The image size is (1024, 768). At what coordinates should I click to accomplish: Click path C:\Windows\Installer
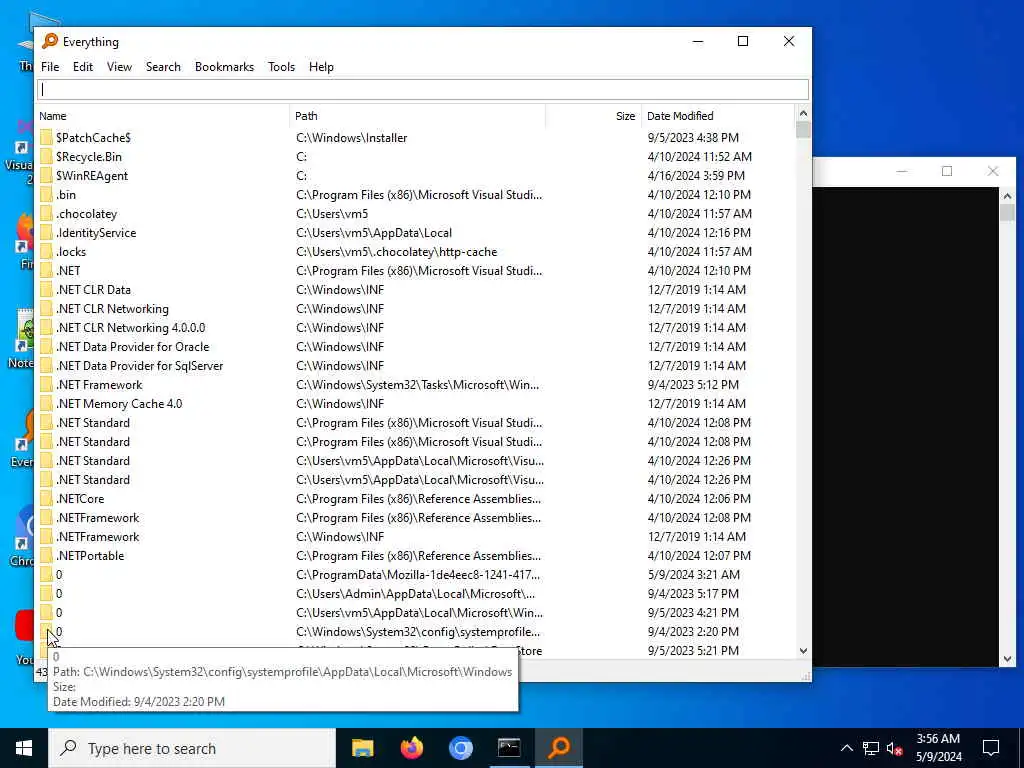(351, 138)
